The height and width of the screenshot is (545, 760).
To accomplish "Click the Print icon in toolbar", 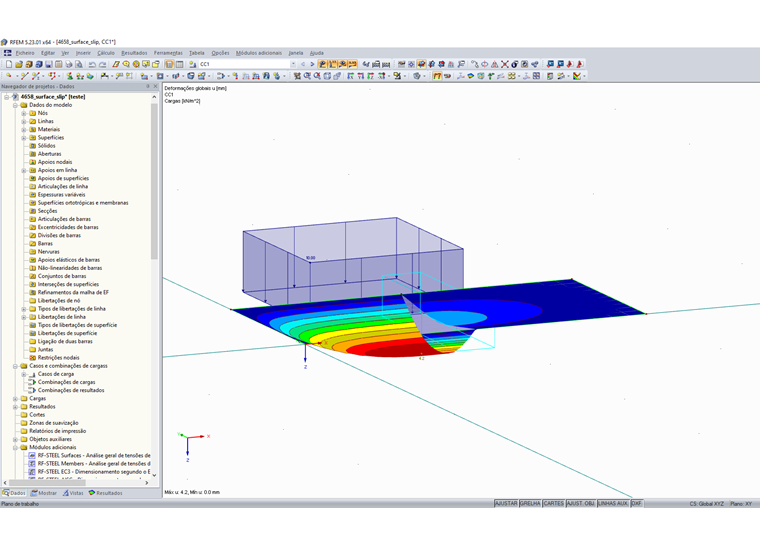I will point(69,64).
